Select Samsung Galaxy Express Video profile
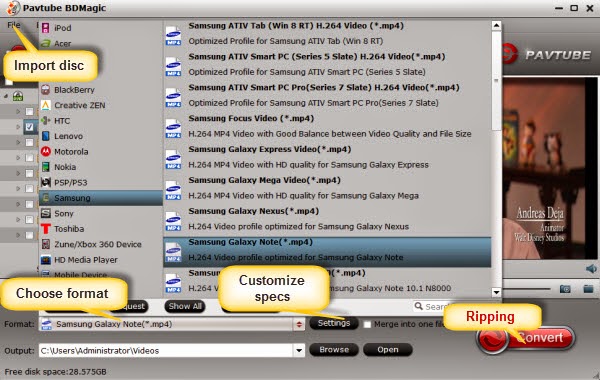Screen dimensions: 600x380 (x=327, y=157)
